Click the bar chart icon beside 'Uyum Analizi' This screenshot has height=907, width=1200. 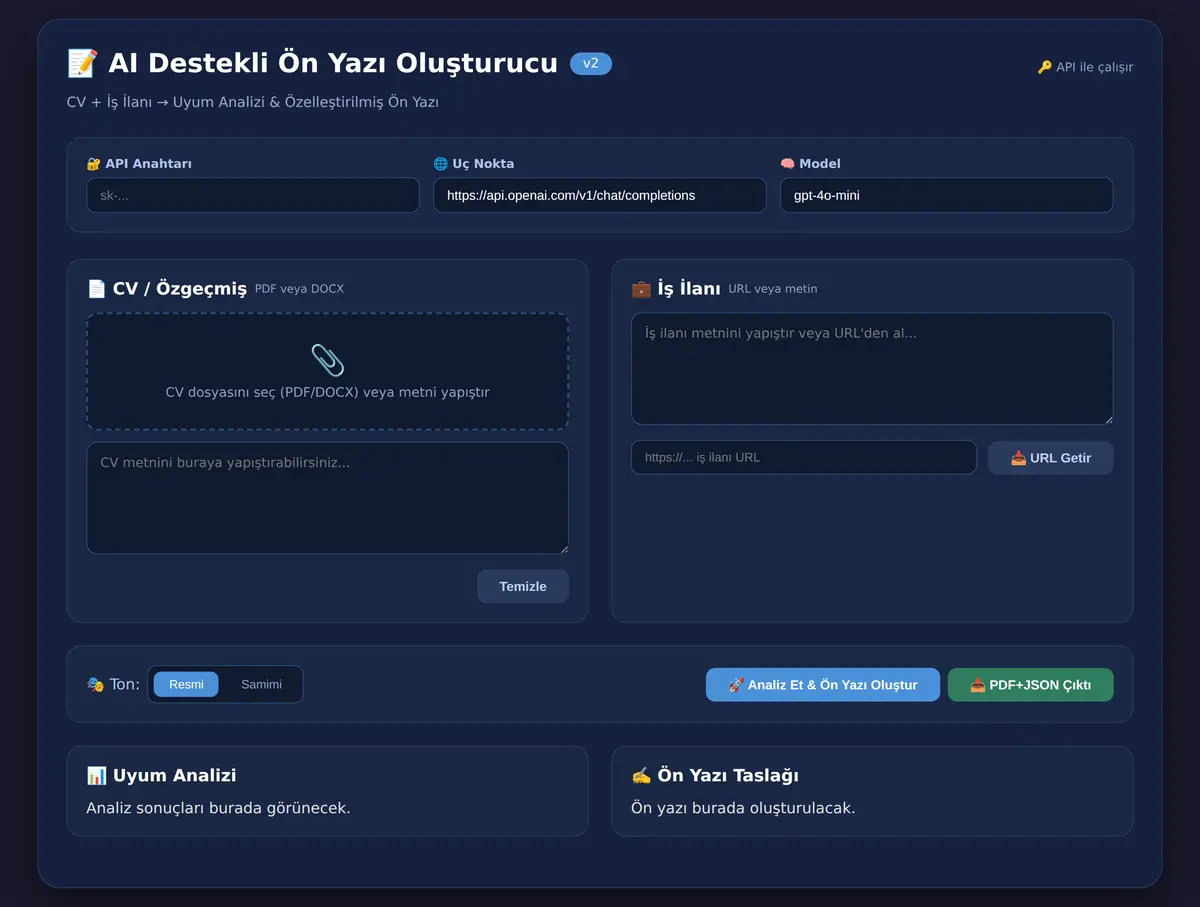(97, 775)
